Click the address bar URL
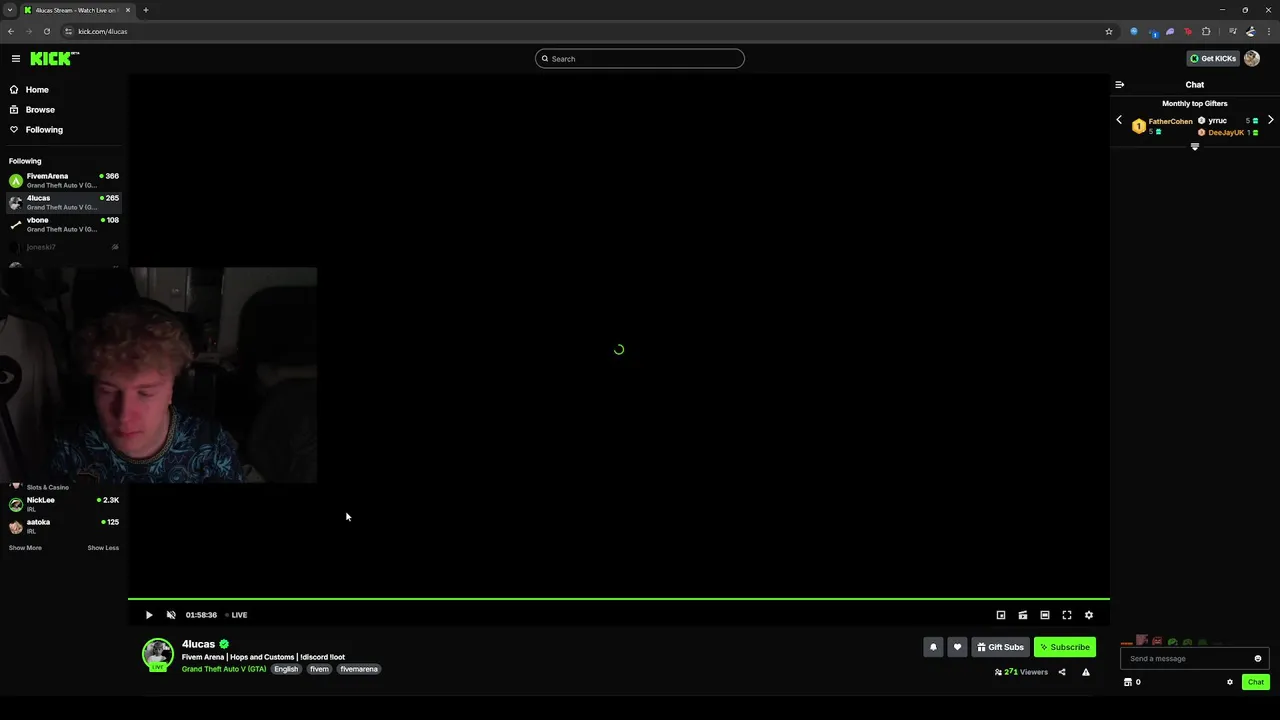The width and height of the screenshot is (1280, 720). [102, 31]
